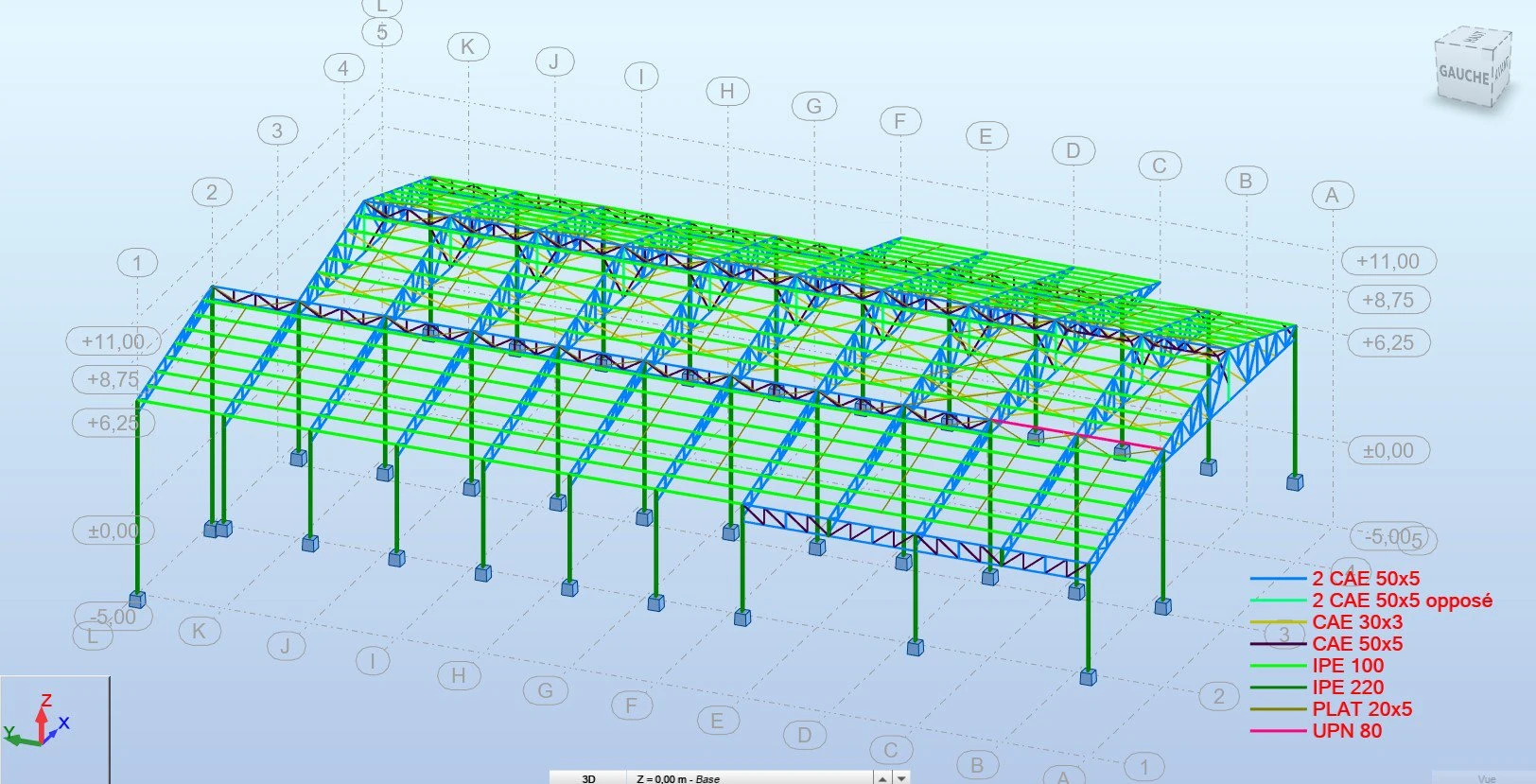Image resolution: width=1536 pixels, height=784 pixels.
Task: Click upper-row grid bubble C
Action: (1159, 166)
